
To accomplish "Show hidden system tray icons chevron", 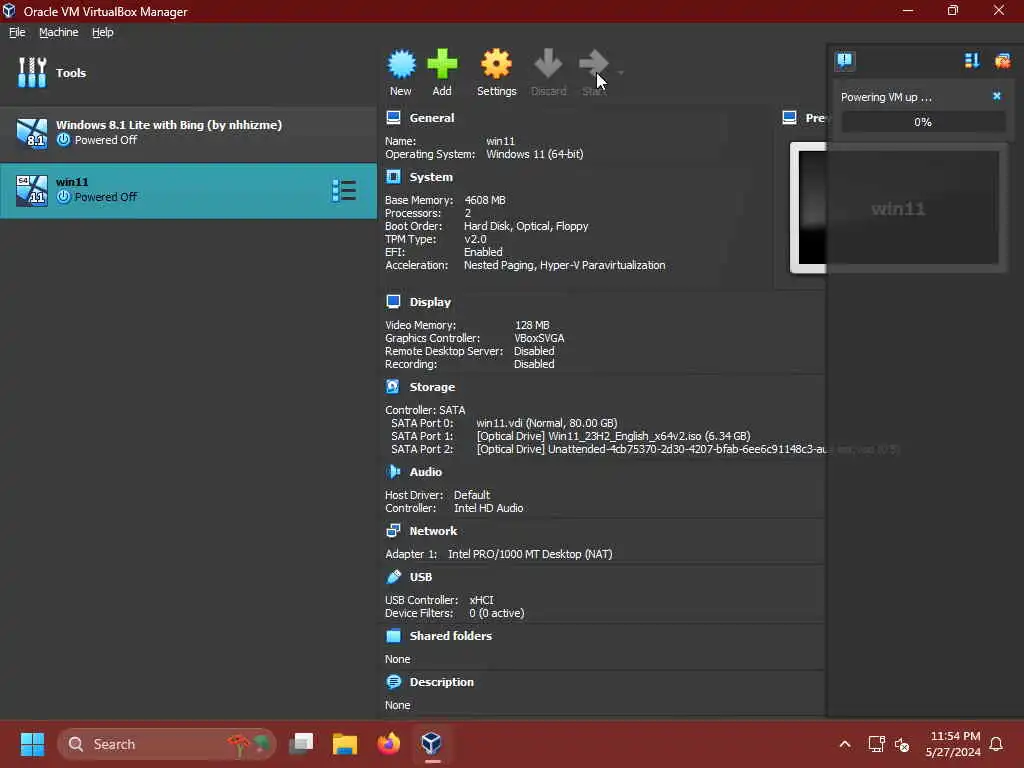I will pos(844,744).
